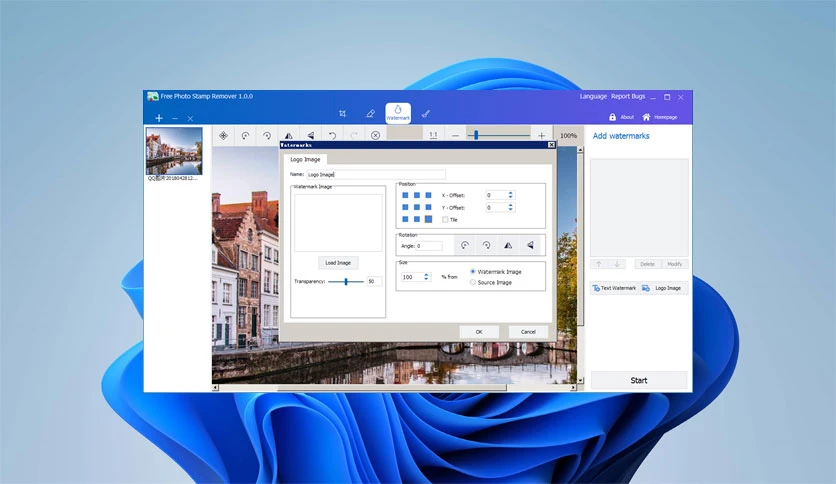The width and height of the screenshot is (836, 484).
Task: Remove the selected file with the minus icon
Action: click(175, 118)
